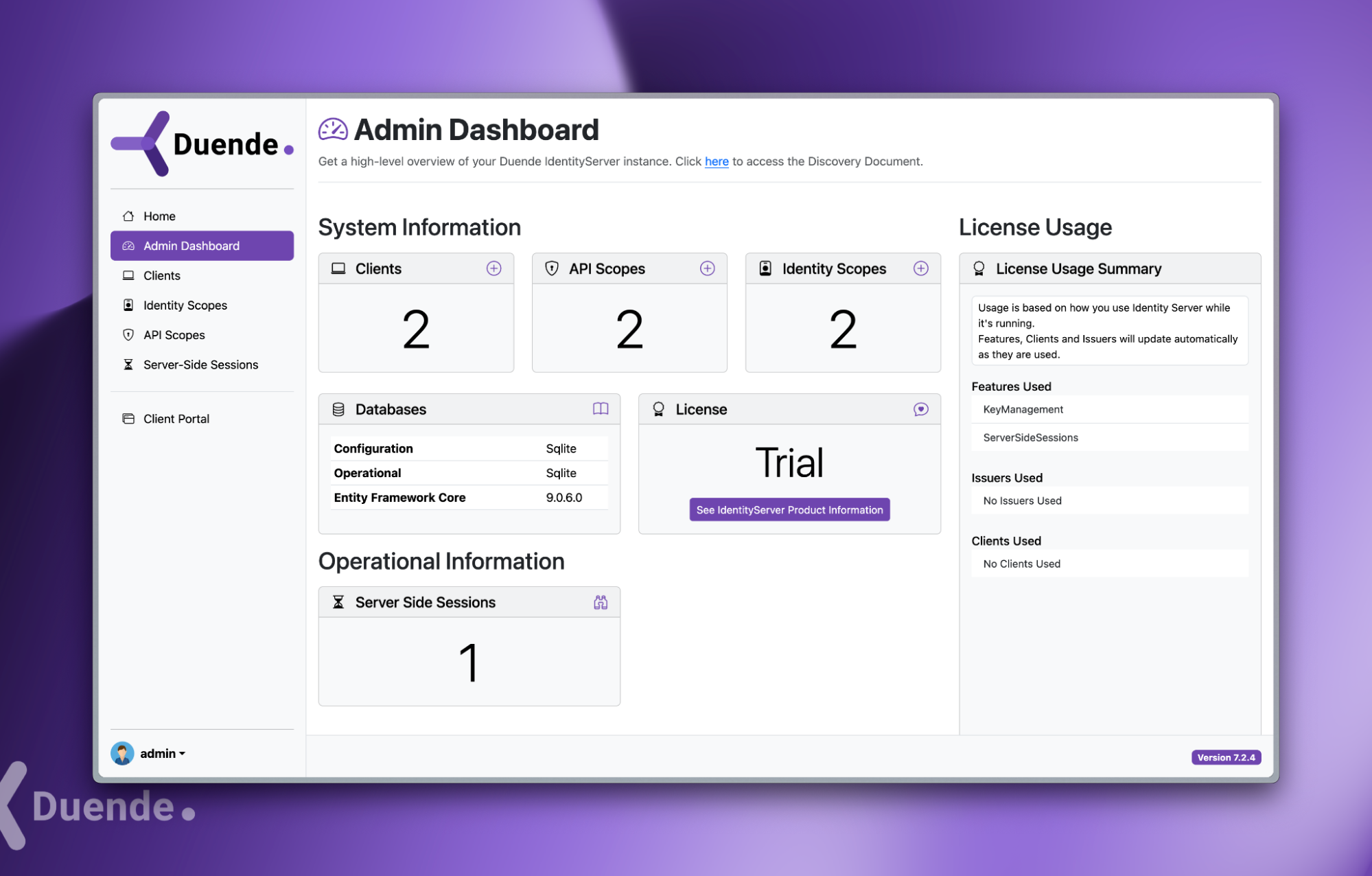Click ServerSideSessions under Features Used

click(x=1110, y=437)
